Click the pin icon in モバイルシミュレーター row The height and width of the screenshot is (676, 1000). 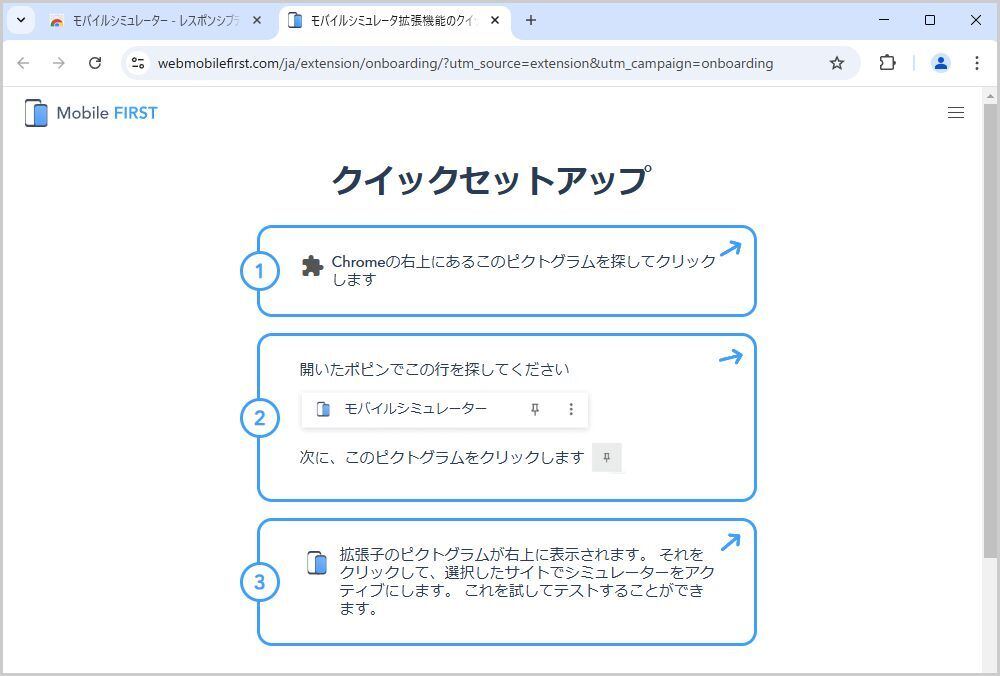535,409
